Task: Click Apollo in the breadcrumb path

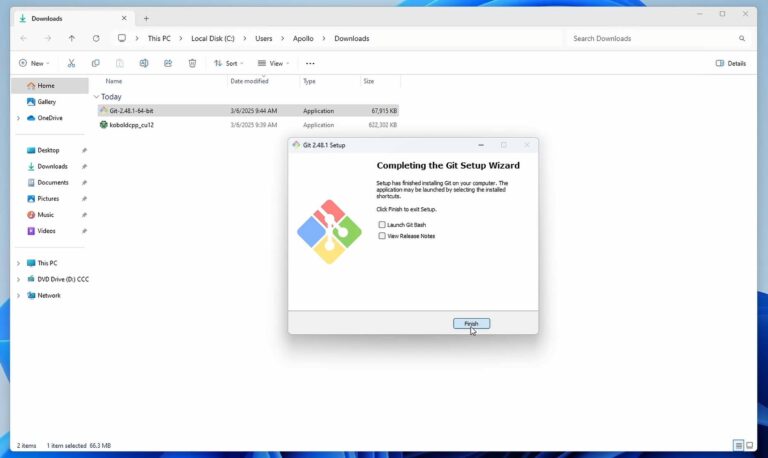Action: [x=303, y=38]
